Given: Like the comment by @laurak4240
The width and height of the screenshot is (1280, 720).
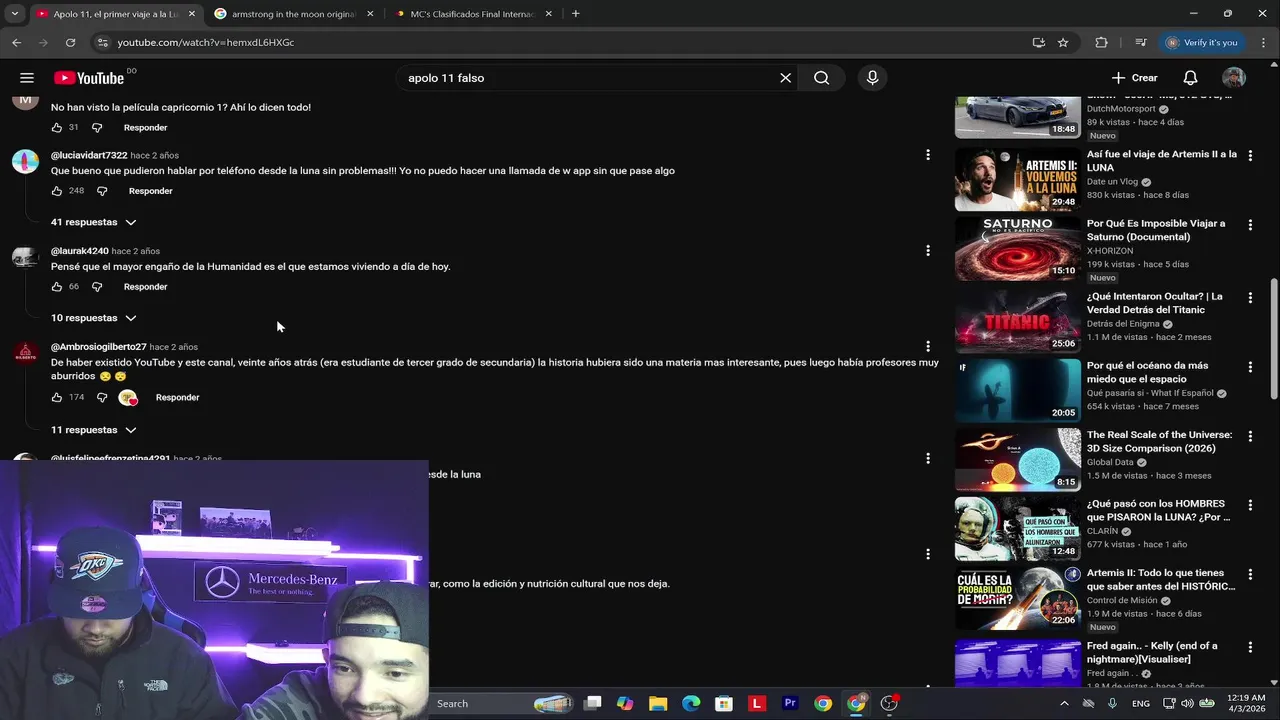Looking at the screenshot, I should (57, 287).
